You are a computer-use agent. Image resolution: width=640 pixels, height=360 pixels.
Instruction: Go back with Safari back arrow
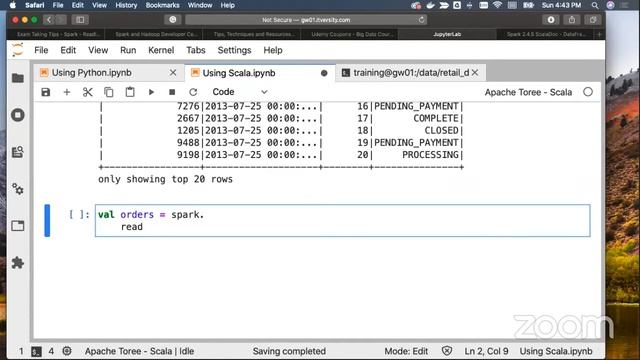[49, 20]
